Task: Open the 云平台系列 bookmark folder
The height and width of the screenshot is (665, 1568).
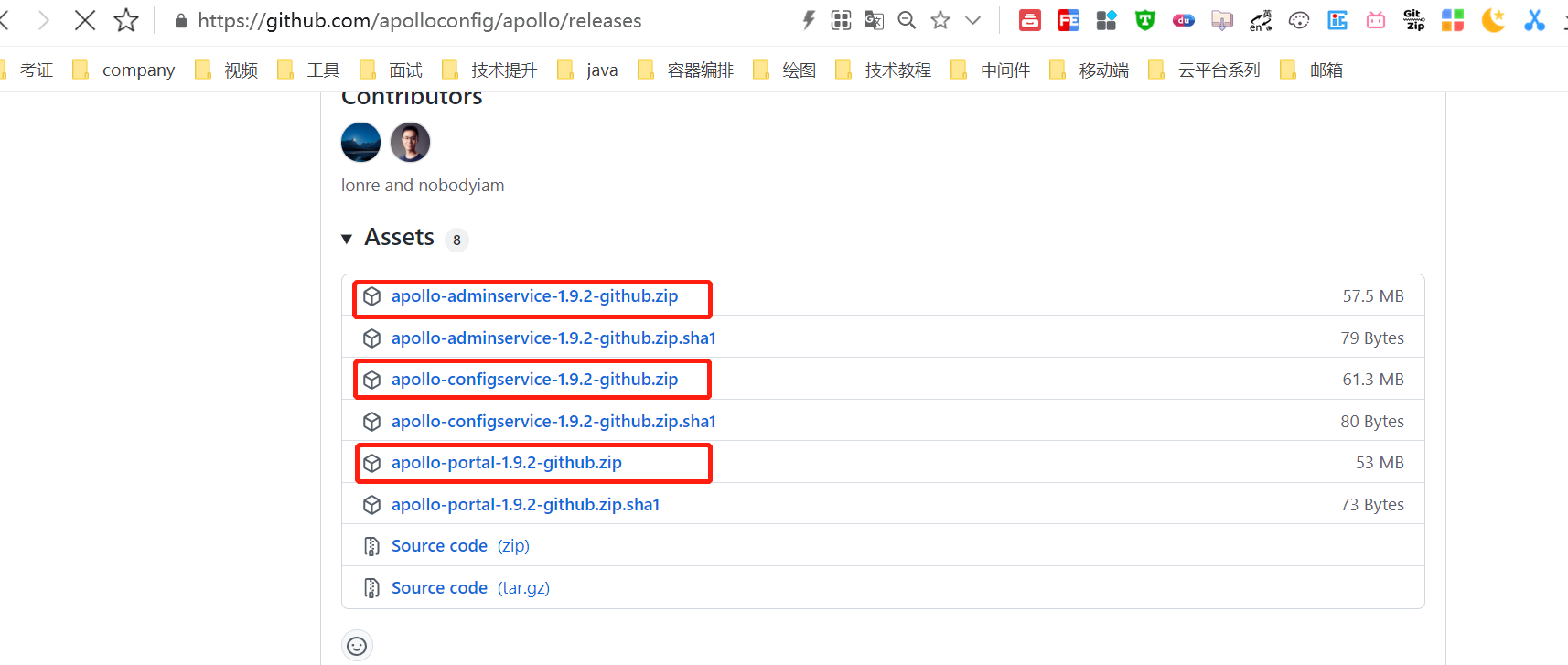Action: [x=1205, y=70]
